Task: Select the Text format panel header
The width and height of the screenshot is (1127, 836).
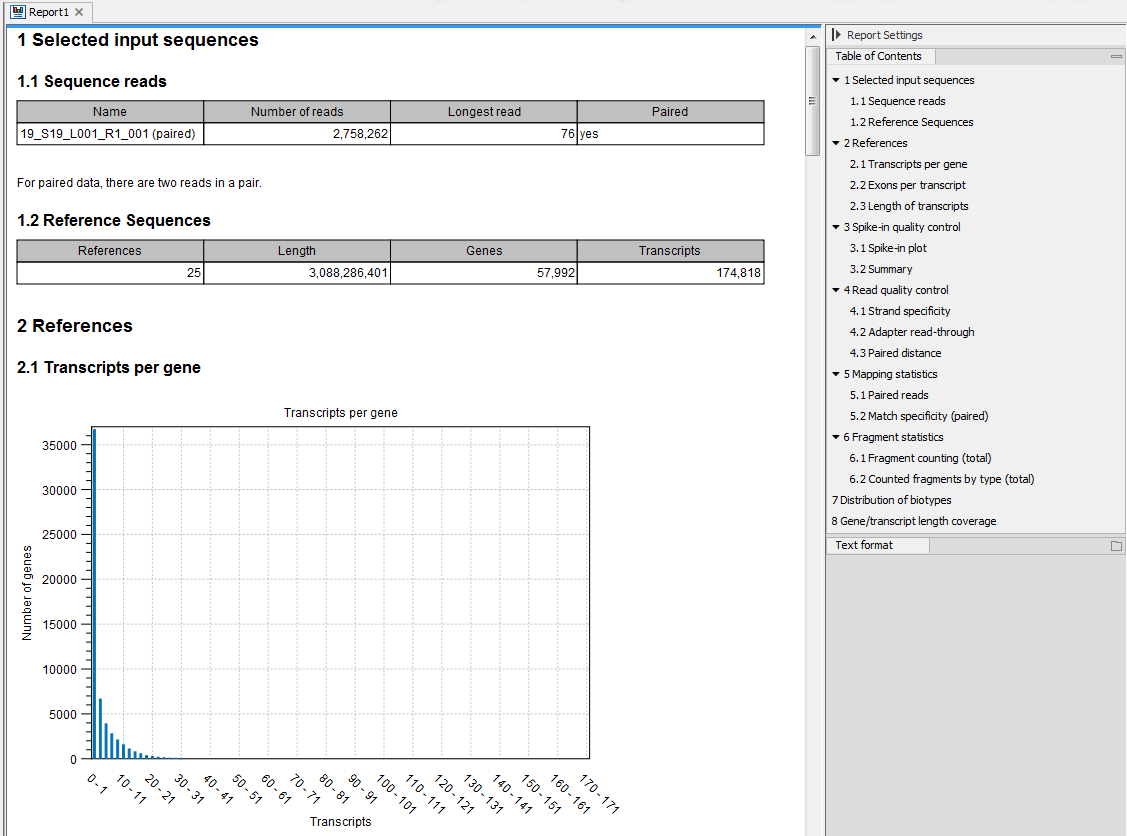Action: [x=866, y=545]
